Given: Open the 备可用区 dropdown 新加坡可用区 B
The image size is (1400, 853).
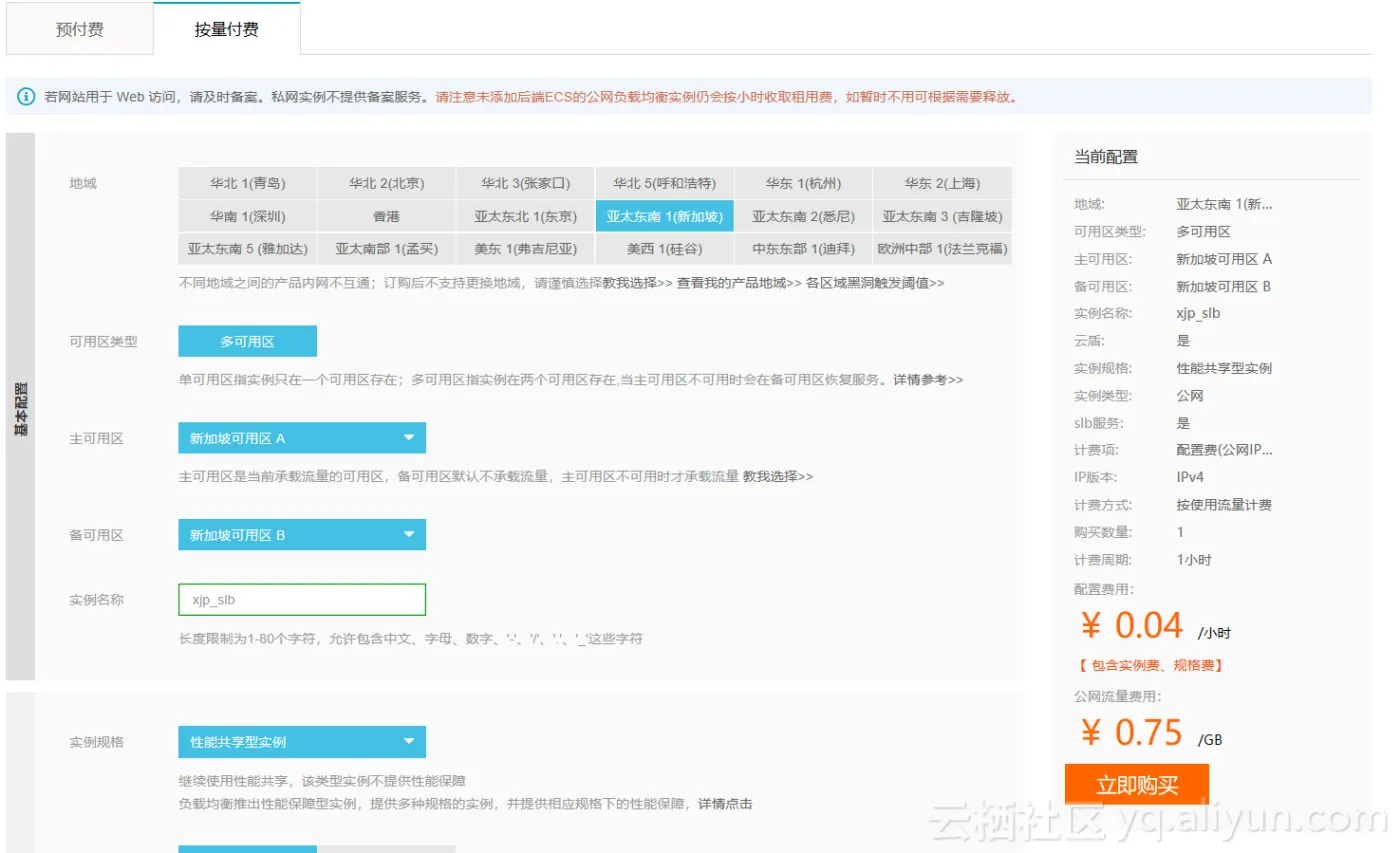Looking at the screenshot, I should 302,535.
